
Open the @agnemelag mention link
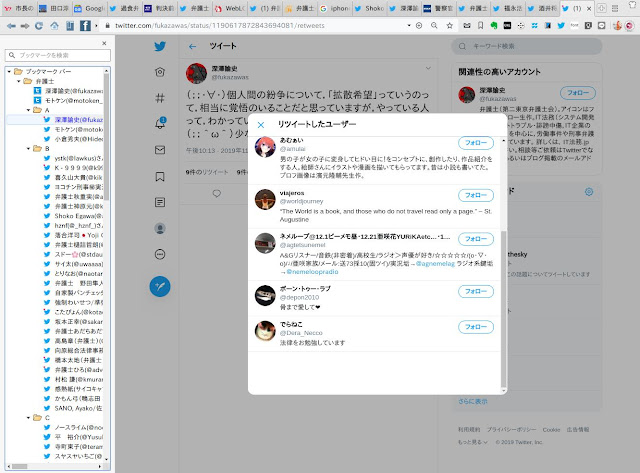[435, 264]
